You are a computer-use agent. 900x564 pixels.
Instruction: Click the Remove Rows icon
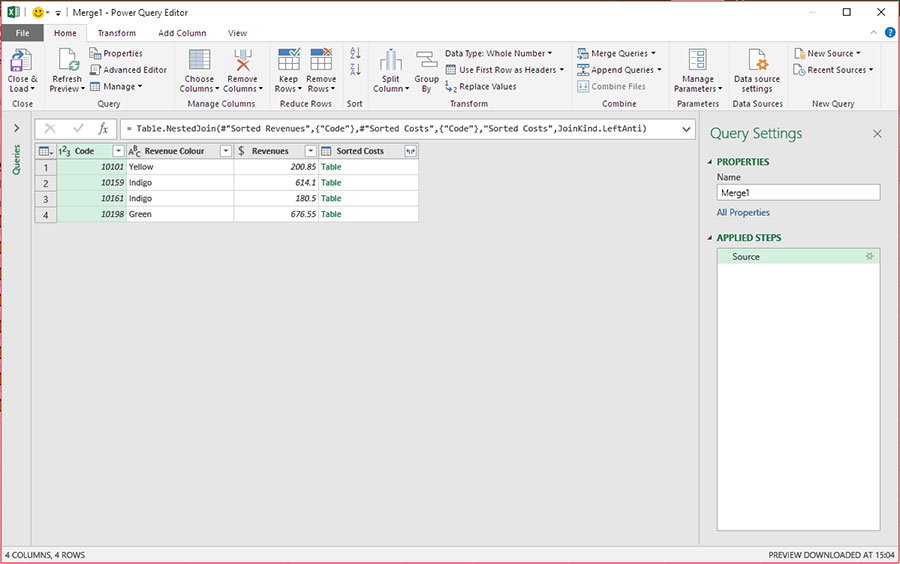point(321,60)
